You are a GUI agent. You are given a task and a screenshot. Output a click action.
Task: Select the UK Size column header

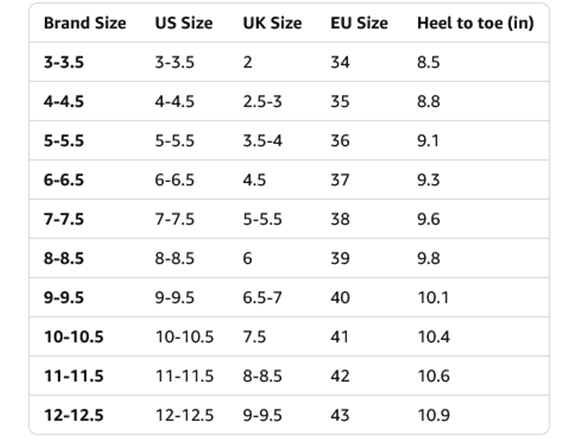[272, 23]
